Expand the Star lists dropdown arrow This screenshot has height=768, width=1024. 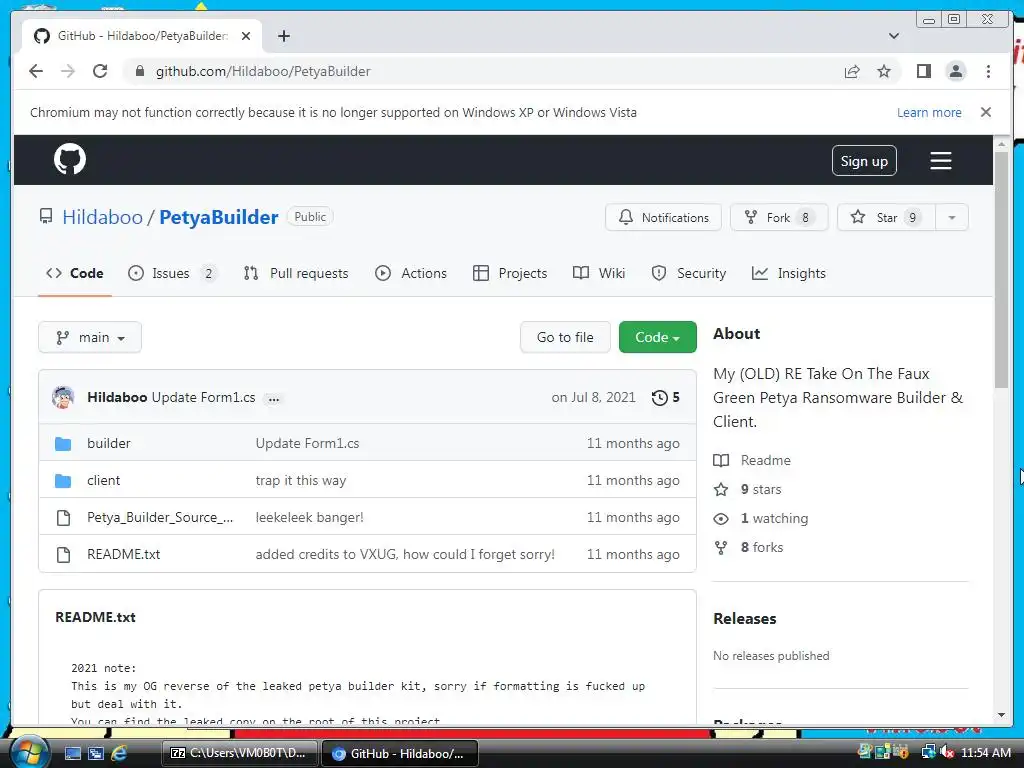(952, 217)
